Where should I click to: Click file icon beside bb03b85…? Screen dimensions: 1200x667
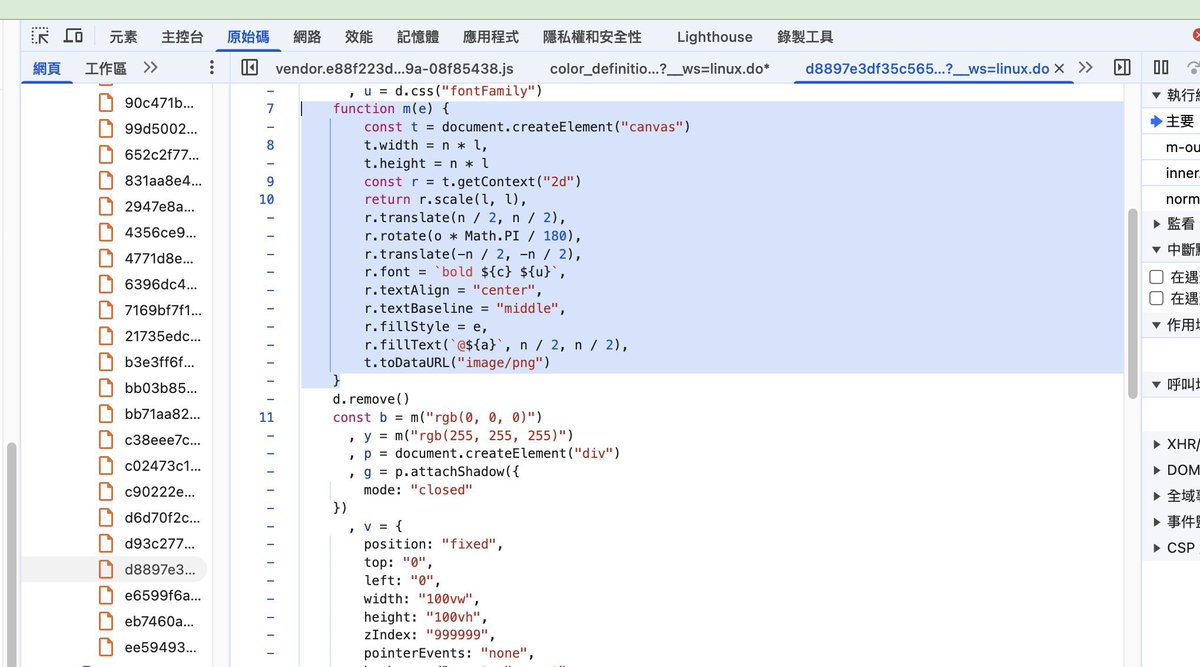tap(106, 388)
